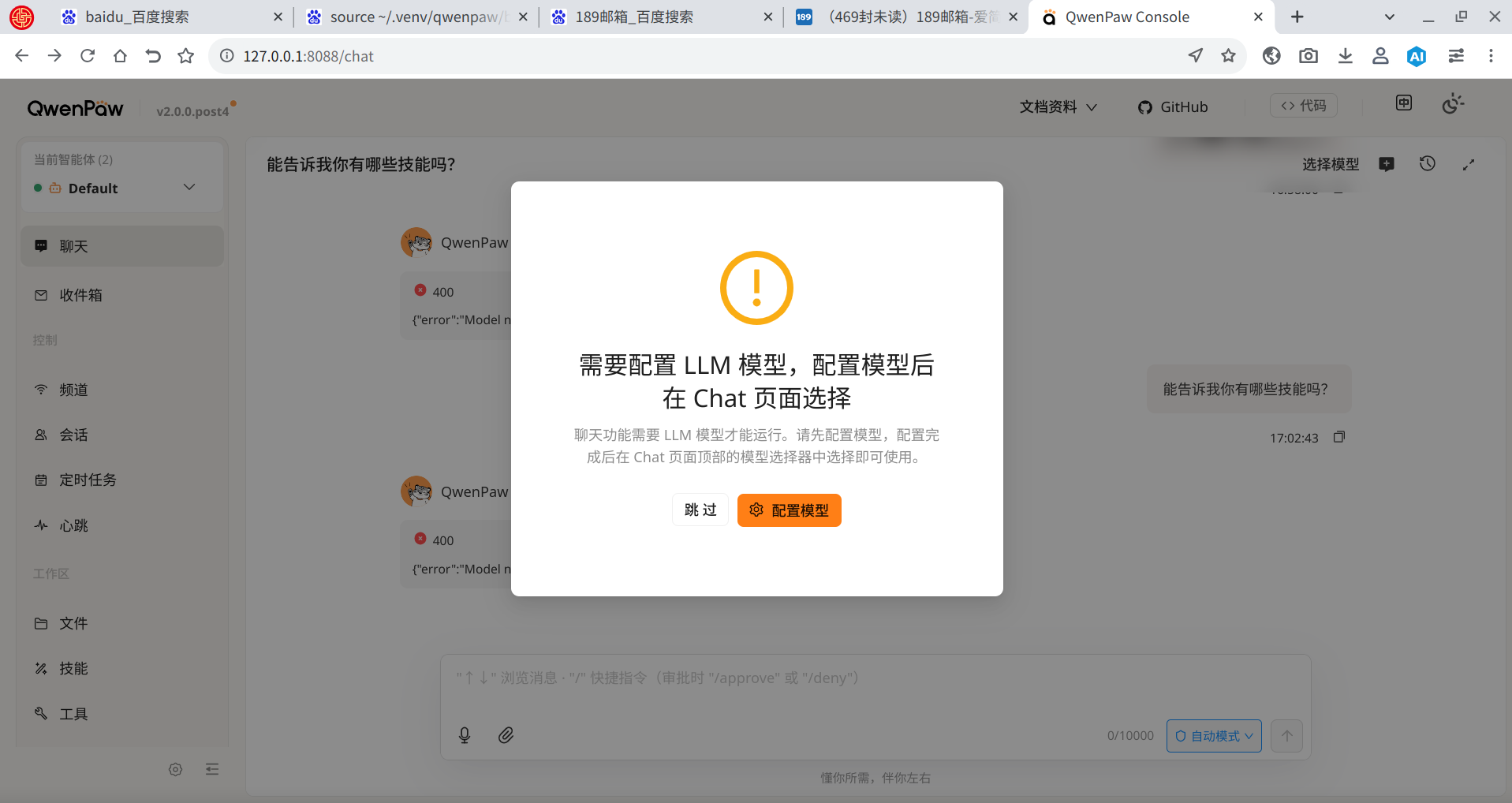Click the 心跳 pulse icon

(x=41, y=525)
